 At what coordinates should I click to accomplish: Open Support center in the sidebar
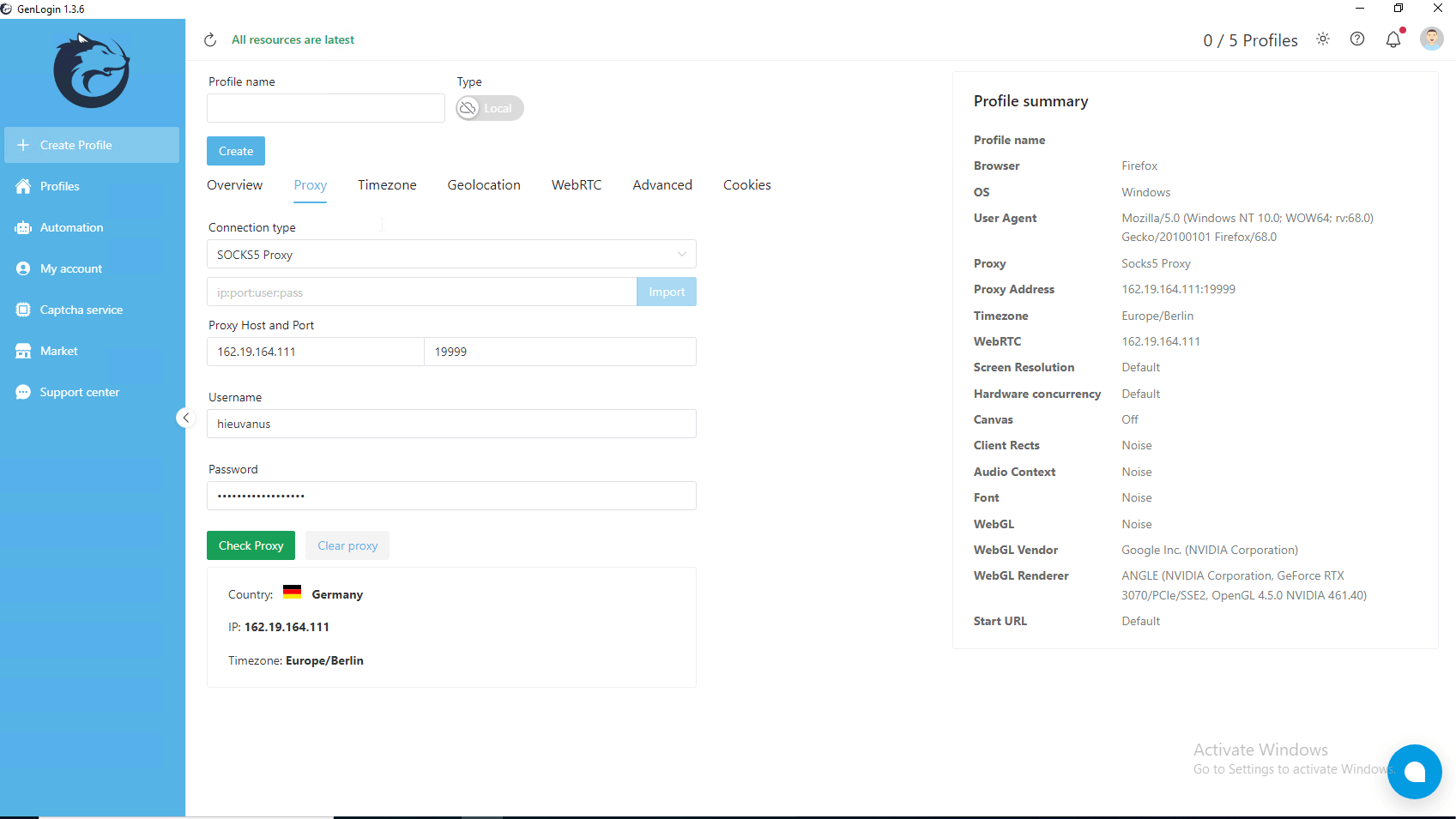pyautogui.click(x=92, y=392)
